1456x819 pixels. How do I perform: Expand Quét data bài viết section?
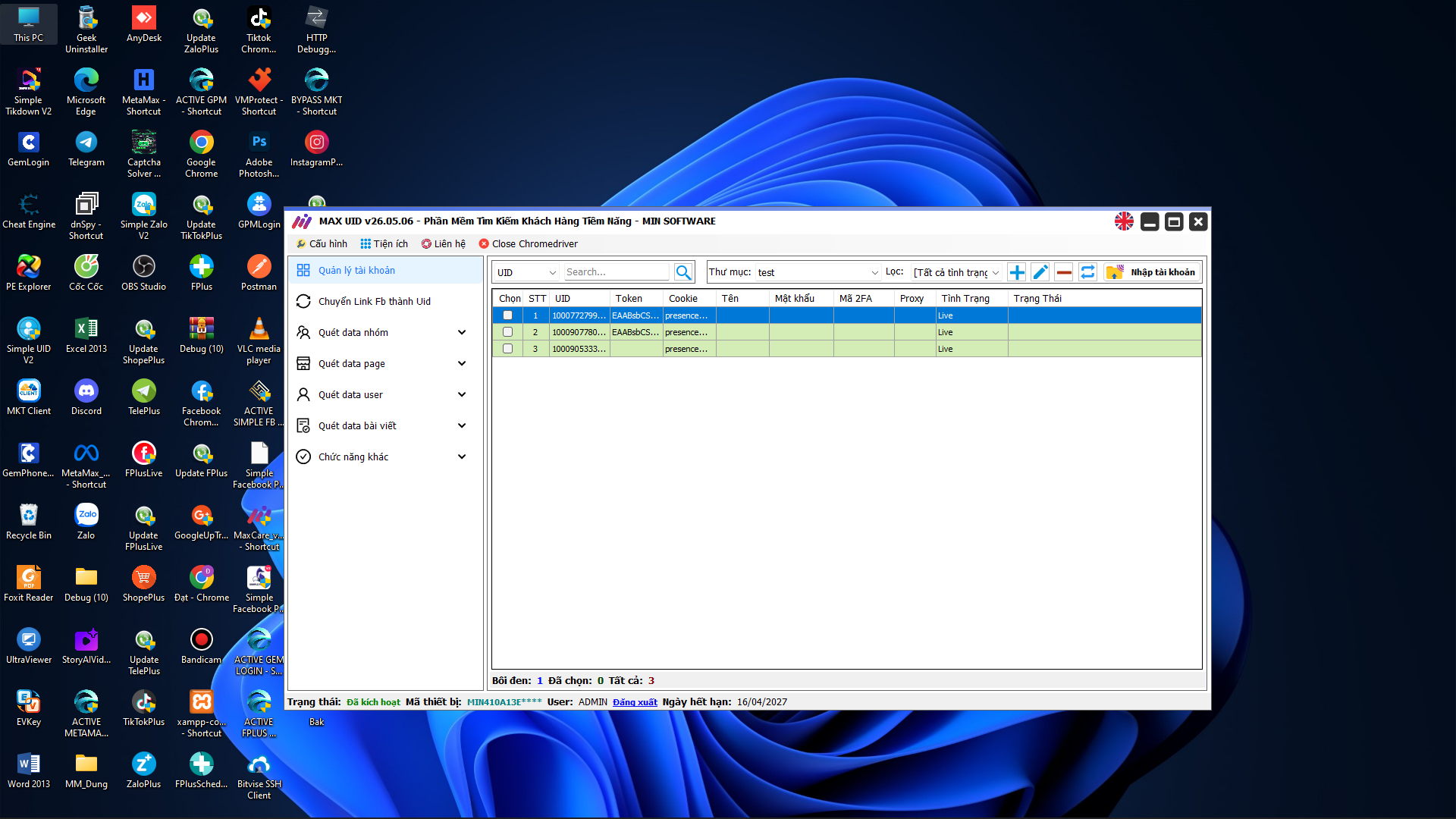(385, 426)
